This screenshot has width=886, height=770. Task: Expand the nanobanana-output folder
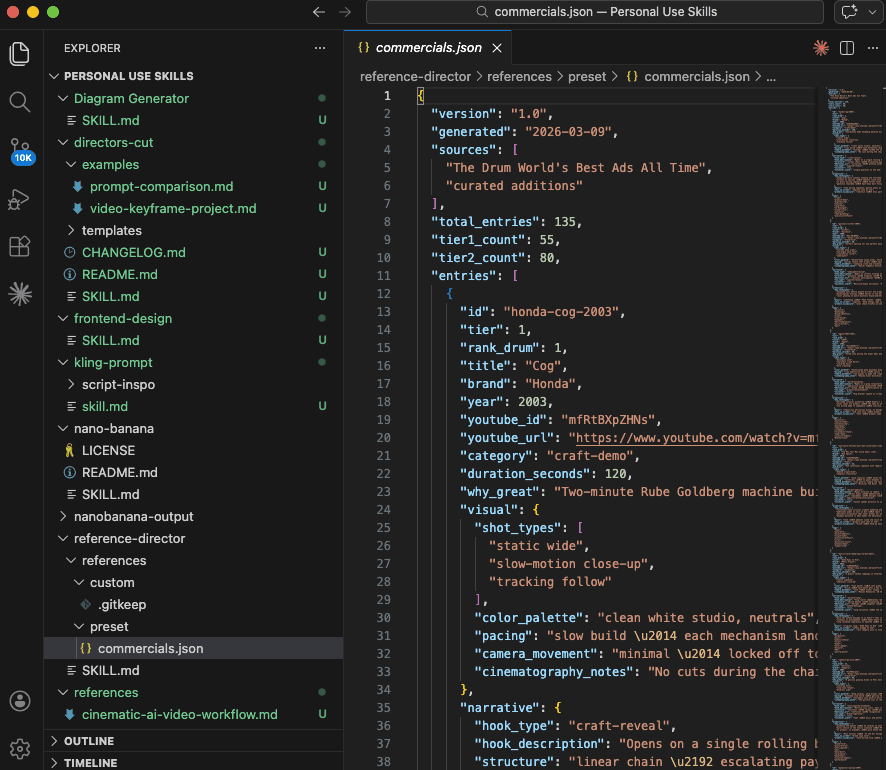coord(133,516)
